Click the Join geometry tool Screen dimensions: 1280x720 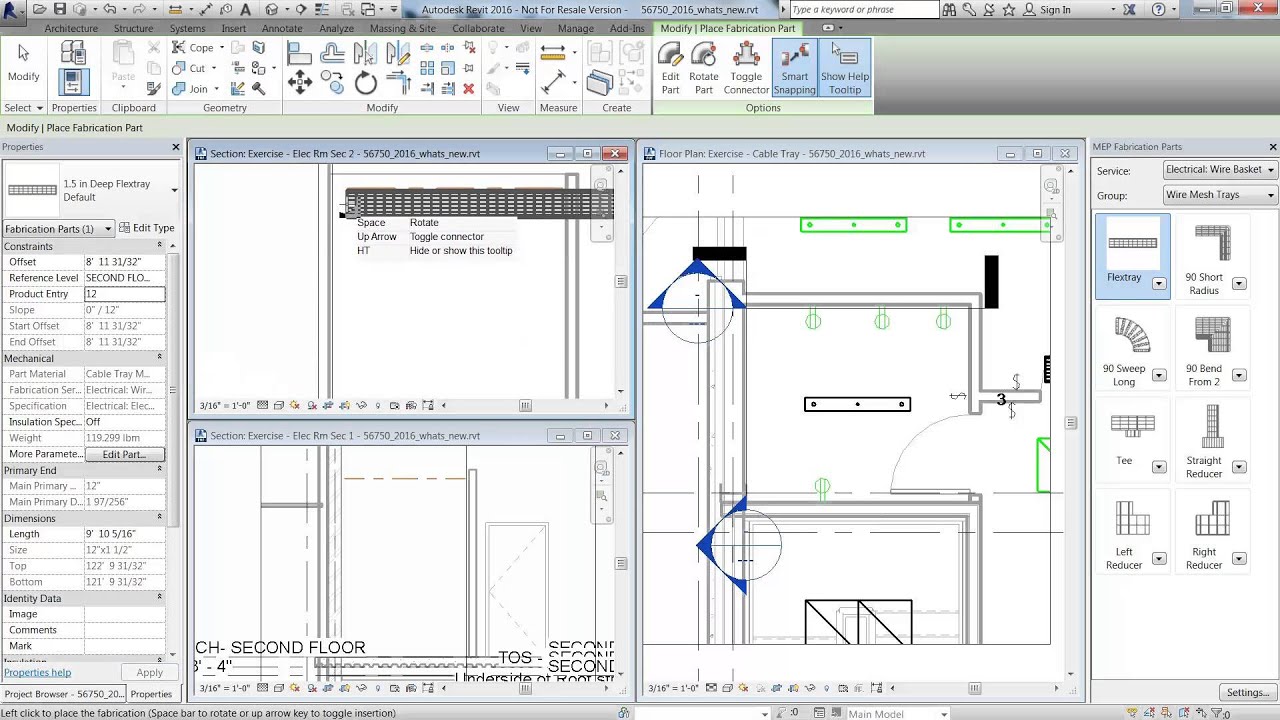(x=190, y=89)
